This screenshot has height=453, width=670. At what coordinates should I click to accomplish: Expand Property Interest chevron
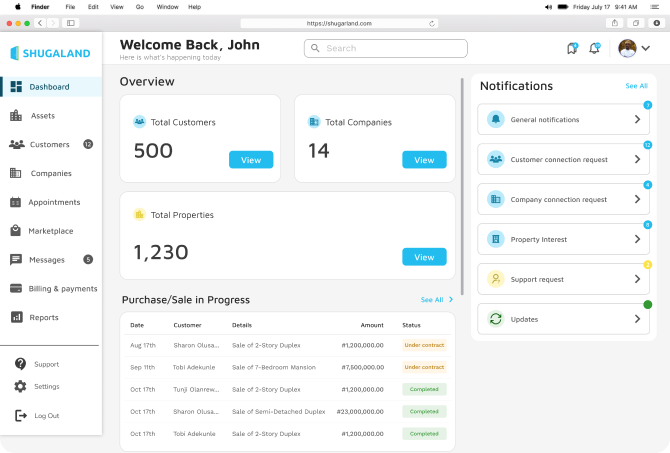click(x=637, y=239)
